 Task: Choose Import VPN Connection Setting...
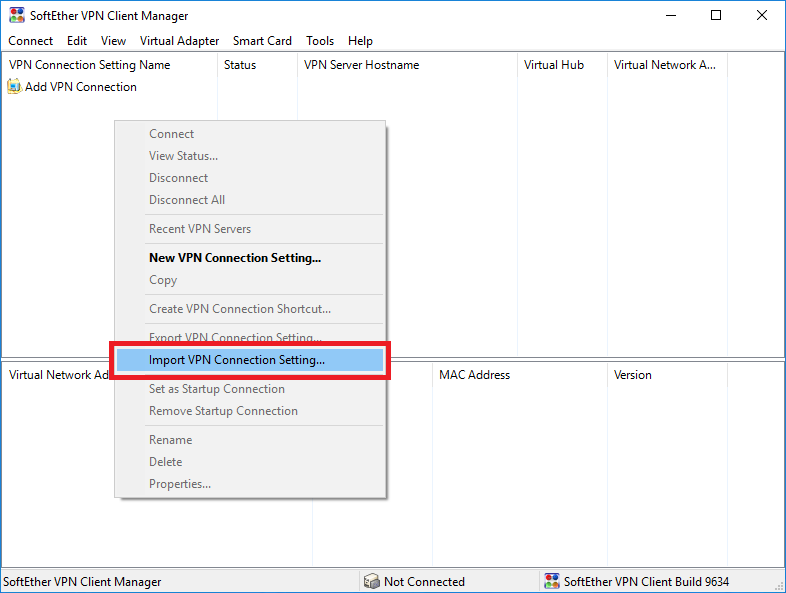click(x=250, y=360)
